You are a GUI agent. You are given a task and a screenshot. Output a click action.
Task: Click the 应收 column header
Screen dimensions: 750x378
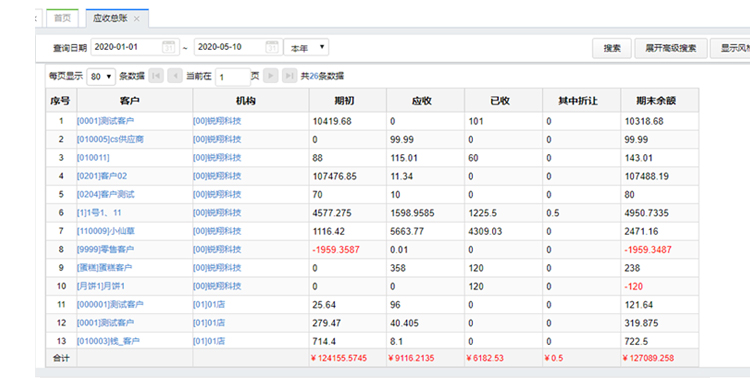pyautogui.click(x=425, y=100)
